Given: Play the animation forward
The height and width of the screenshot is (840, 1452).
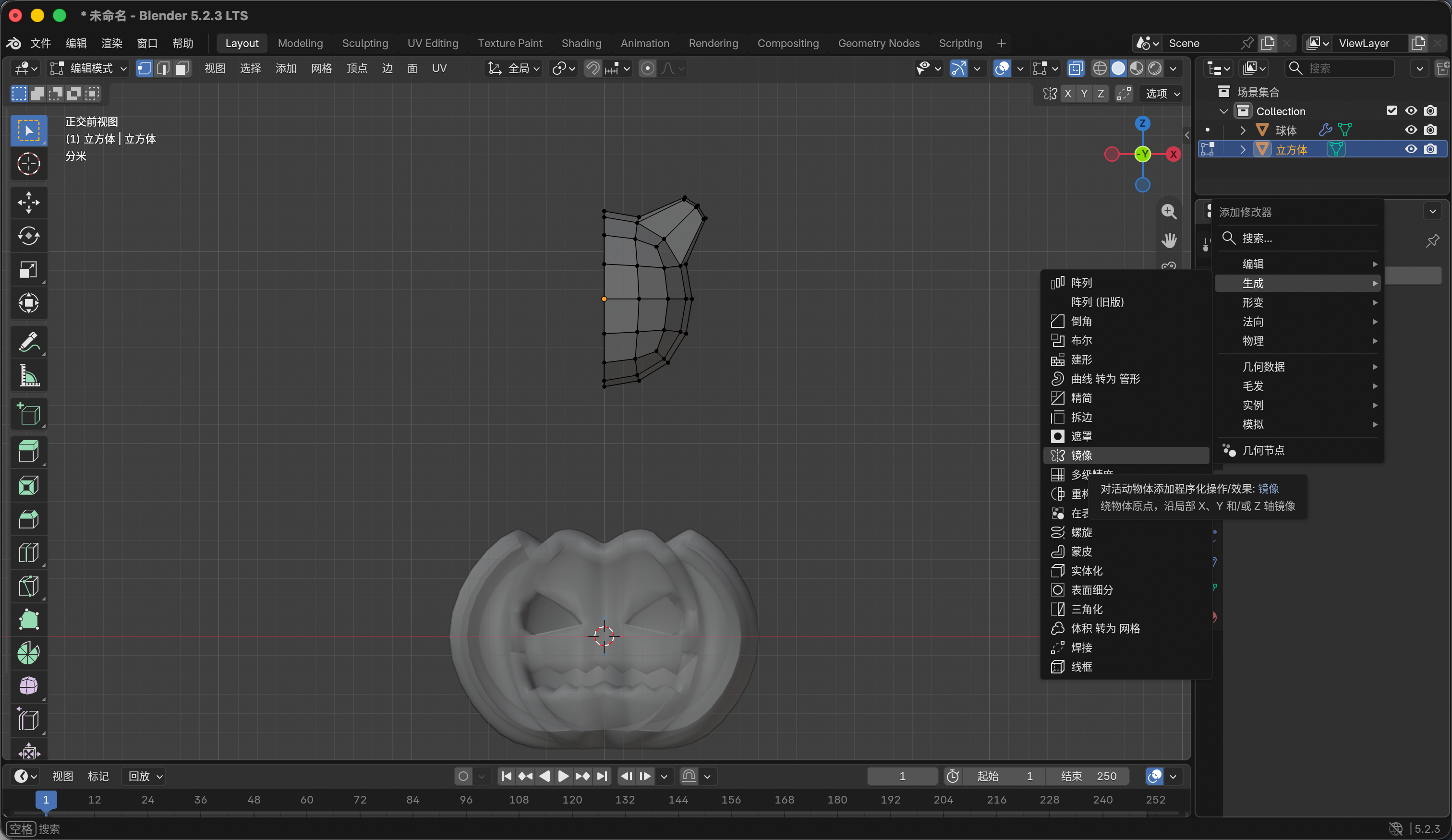Looking at the screenshot, I should point(564,776).
